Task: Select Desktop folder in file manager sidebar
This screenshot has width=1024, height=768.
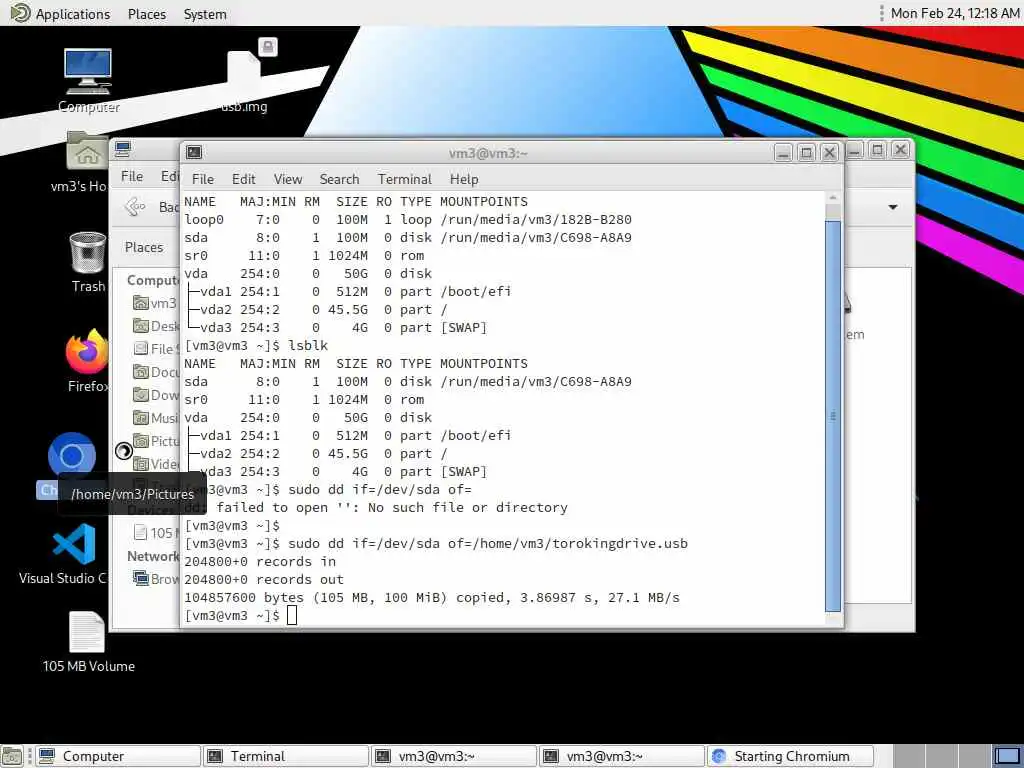Action: point(155,326)
